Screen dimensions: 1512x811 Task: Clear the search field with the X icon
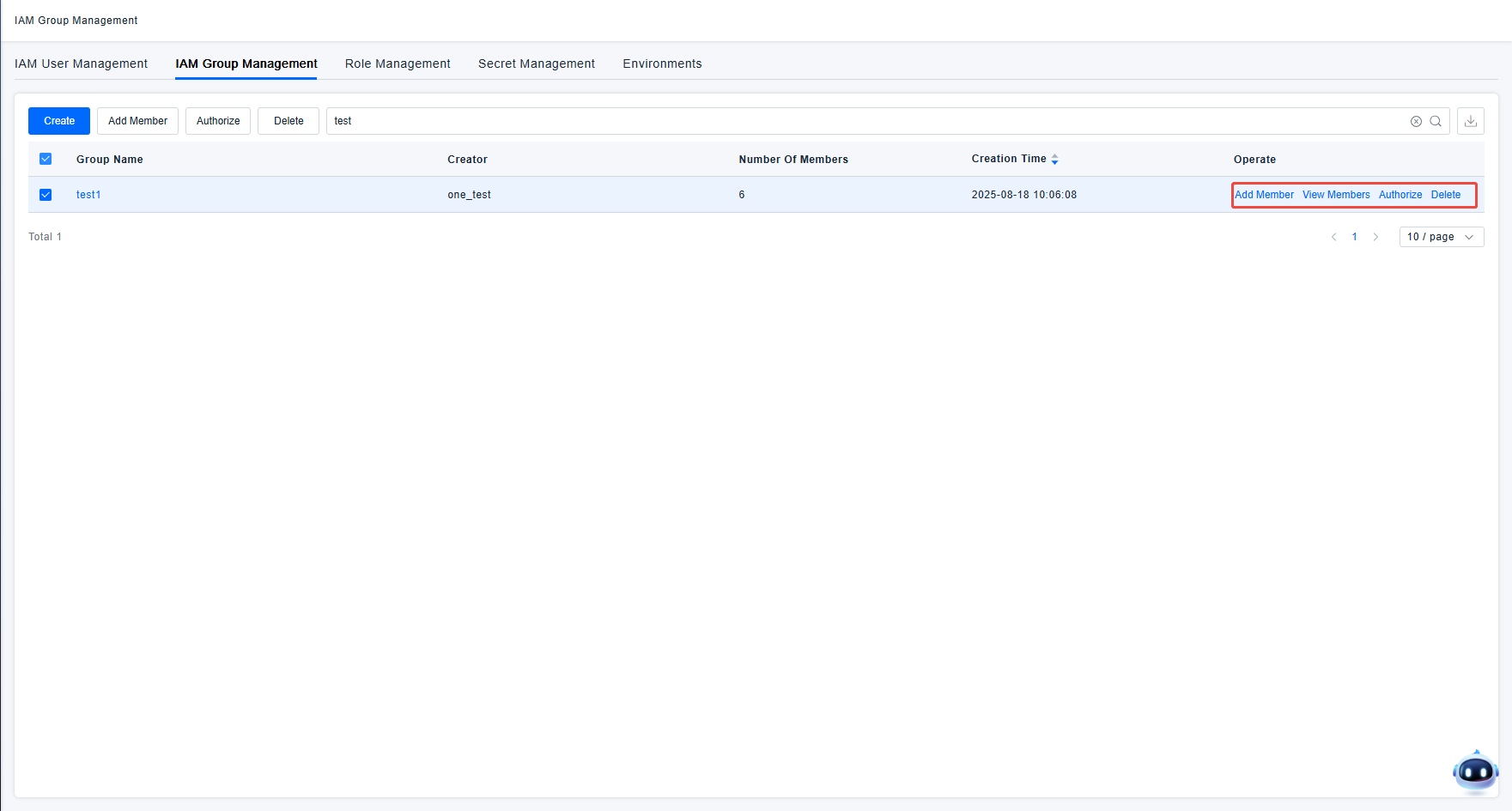[1416, 121]
